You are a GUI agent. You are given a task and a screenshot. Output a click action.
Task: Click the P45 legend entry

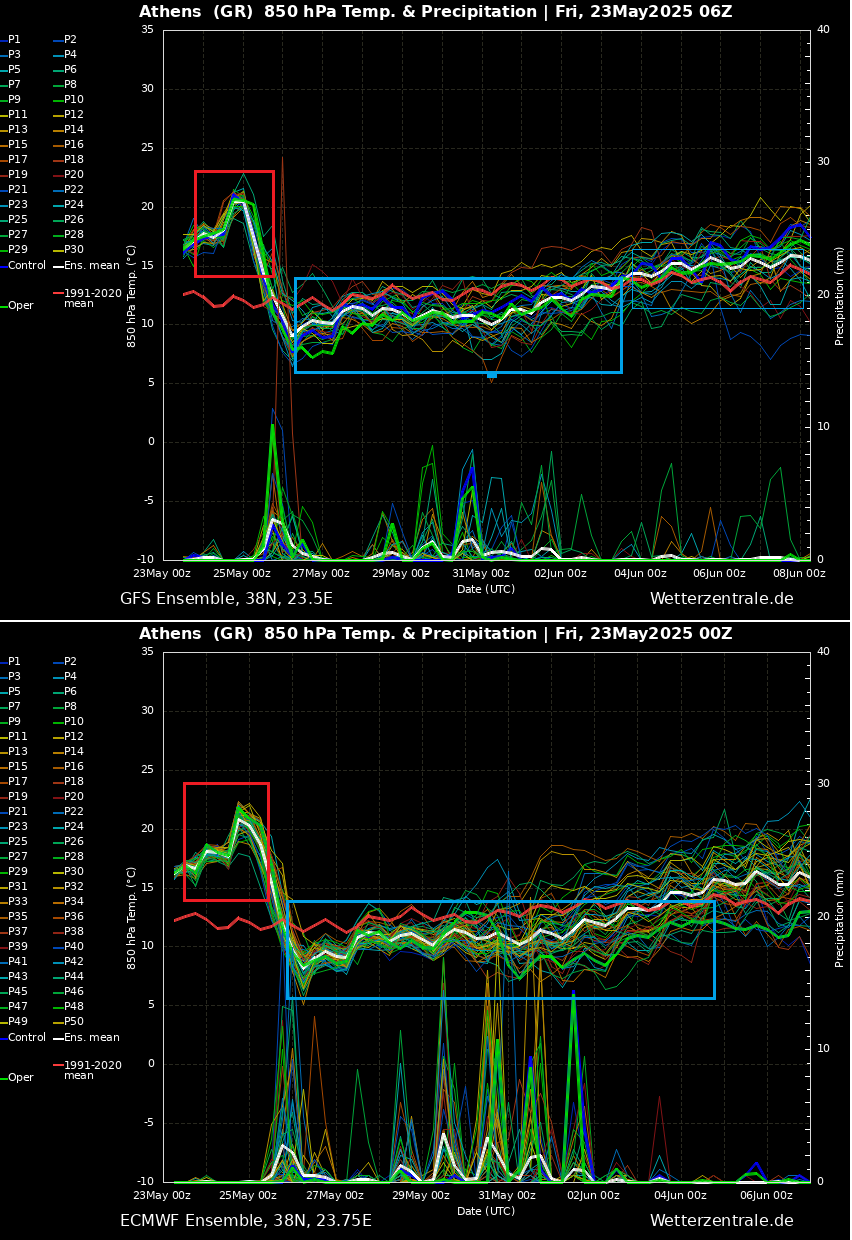[18, 991]
